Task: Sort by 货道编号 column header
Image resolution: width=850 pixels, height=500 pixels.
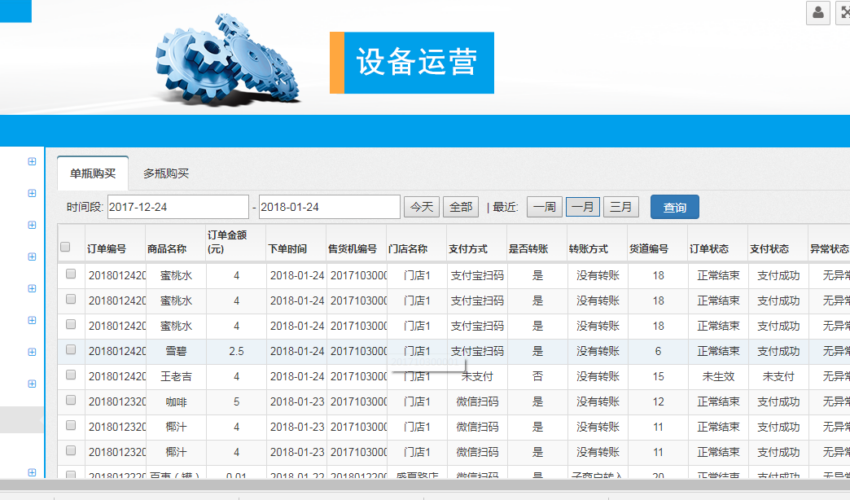Action: click(649, 249)
